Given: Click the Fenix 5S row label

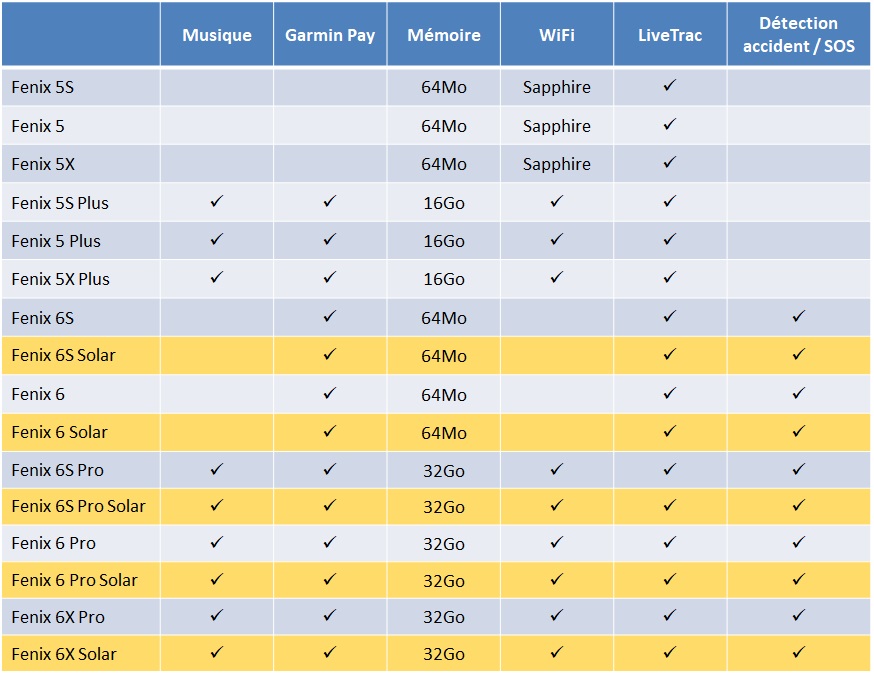Looking at the screenshot, I should (x=42, y=88).
